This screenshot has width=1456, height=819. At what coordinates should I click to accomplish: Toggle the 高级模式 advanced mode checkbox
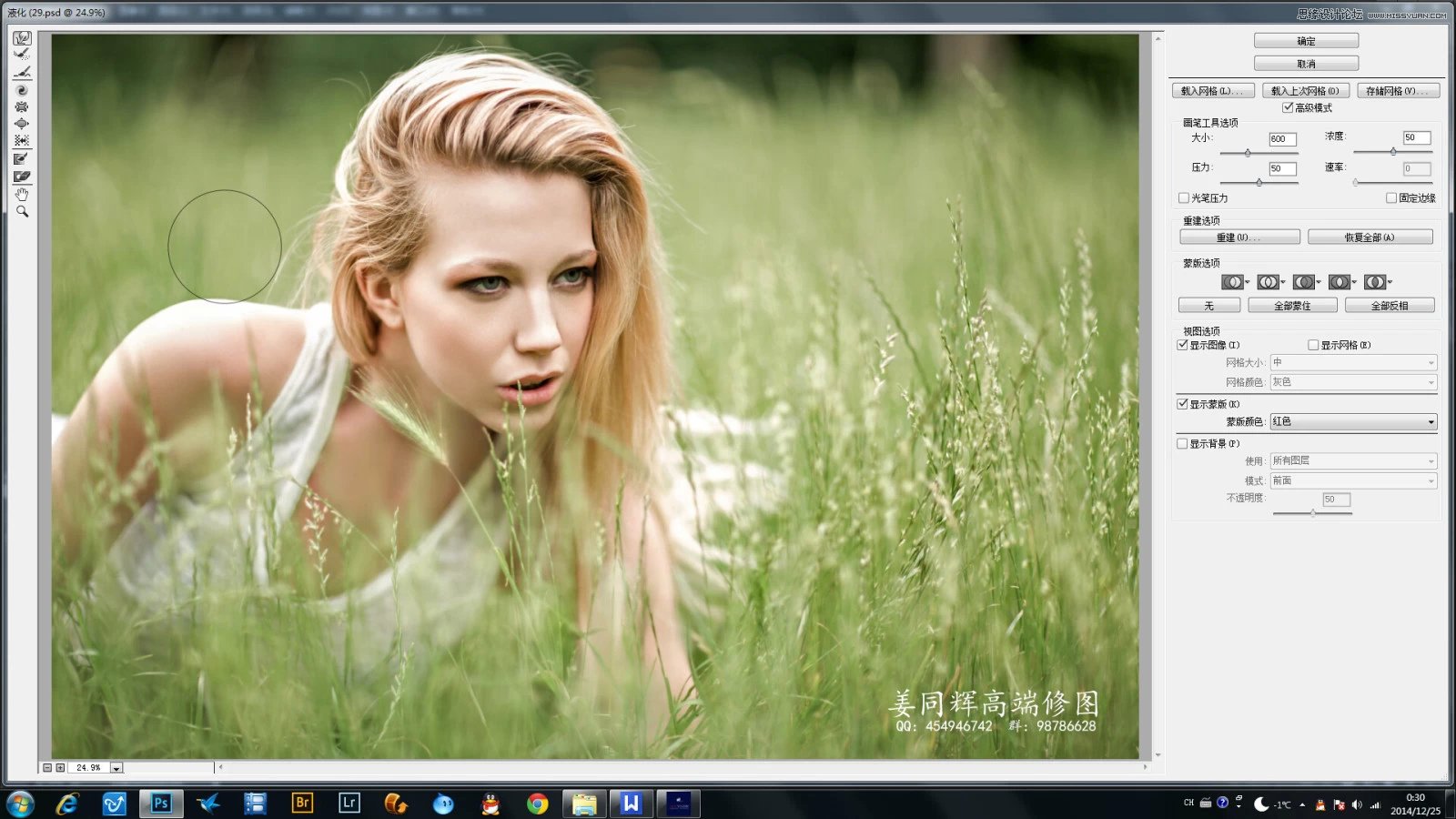pos(1288,107)
